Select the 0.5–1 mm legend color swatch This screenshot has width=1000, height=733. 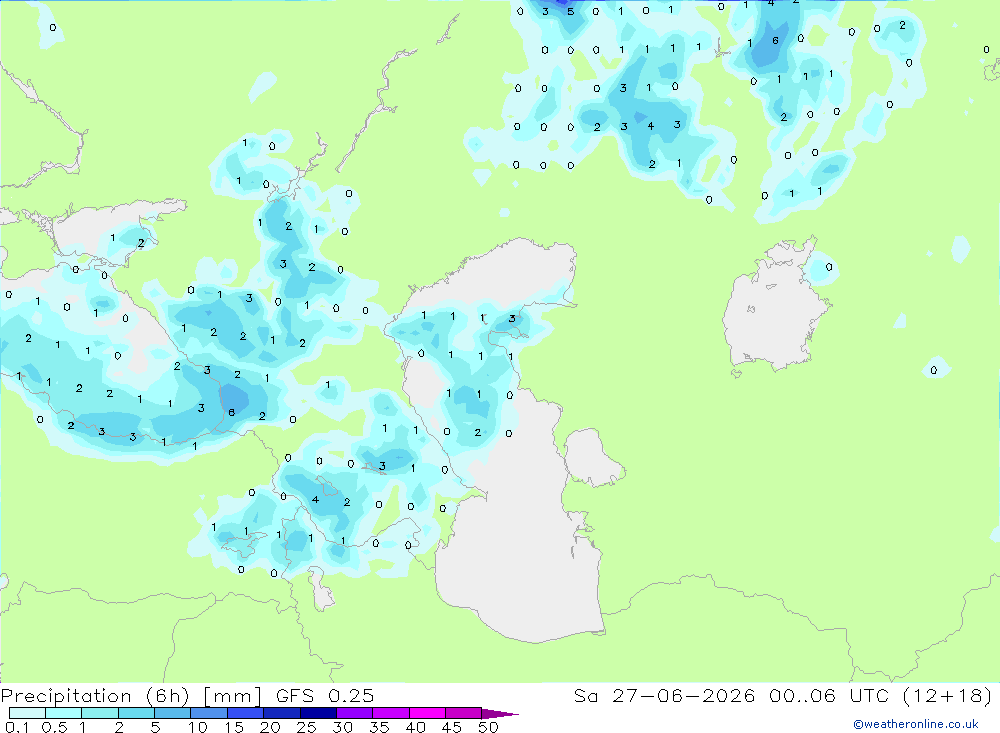coord(63,713)
